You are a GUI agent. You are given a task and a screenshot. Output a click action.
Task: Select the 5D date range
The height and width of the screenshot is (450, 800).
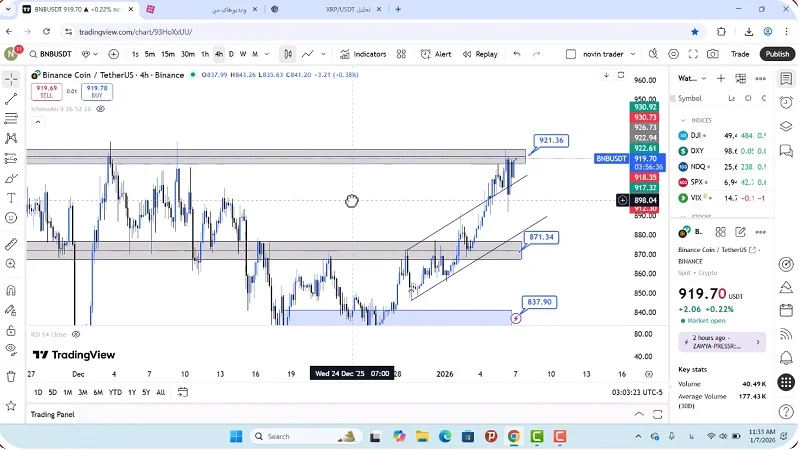point(53,392)
